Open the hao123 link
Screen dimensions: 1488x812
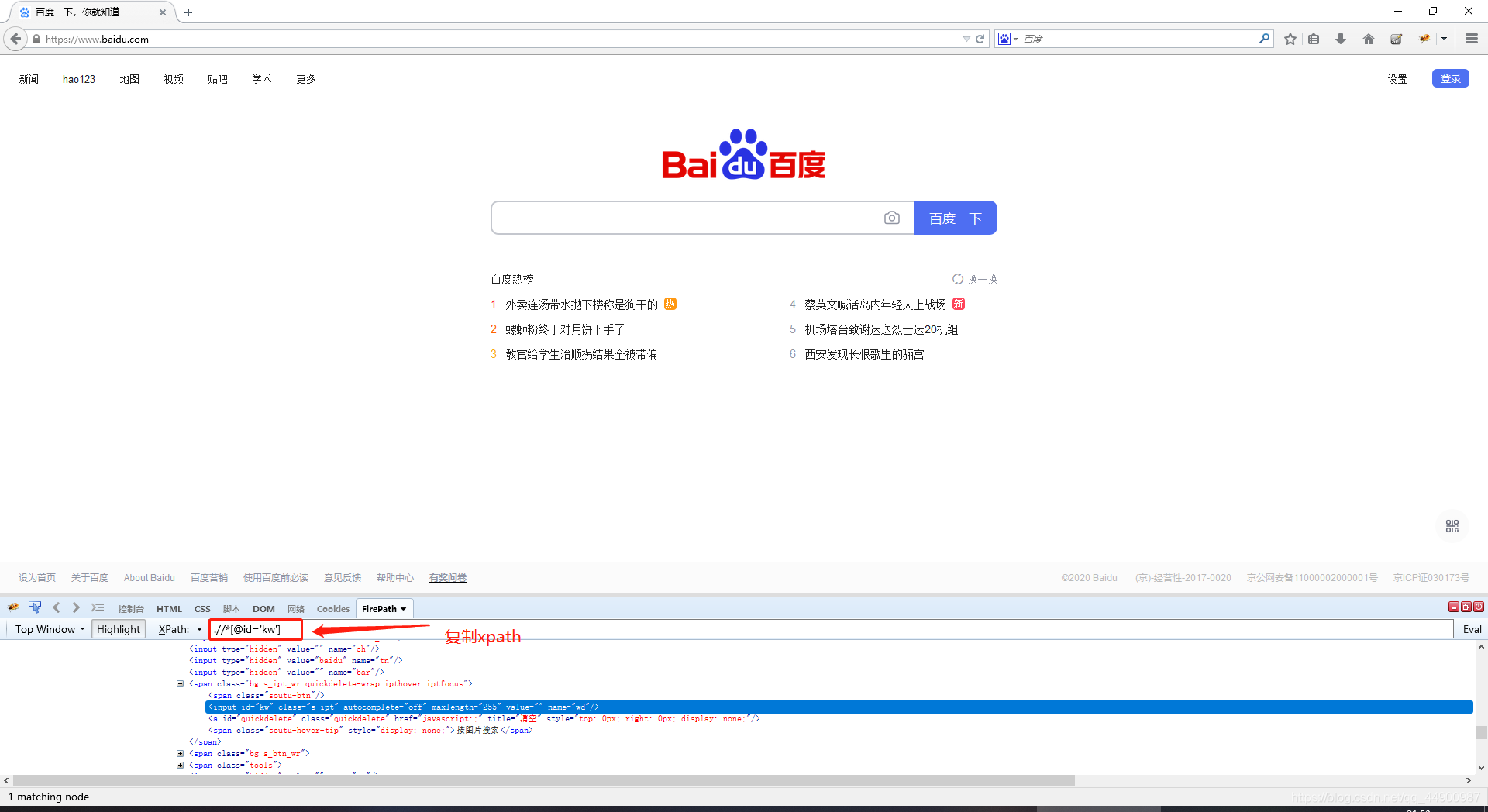click(x=79, y=79)
